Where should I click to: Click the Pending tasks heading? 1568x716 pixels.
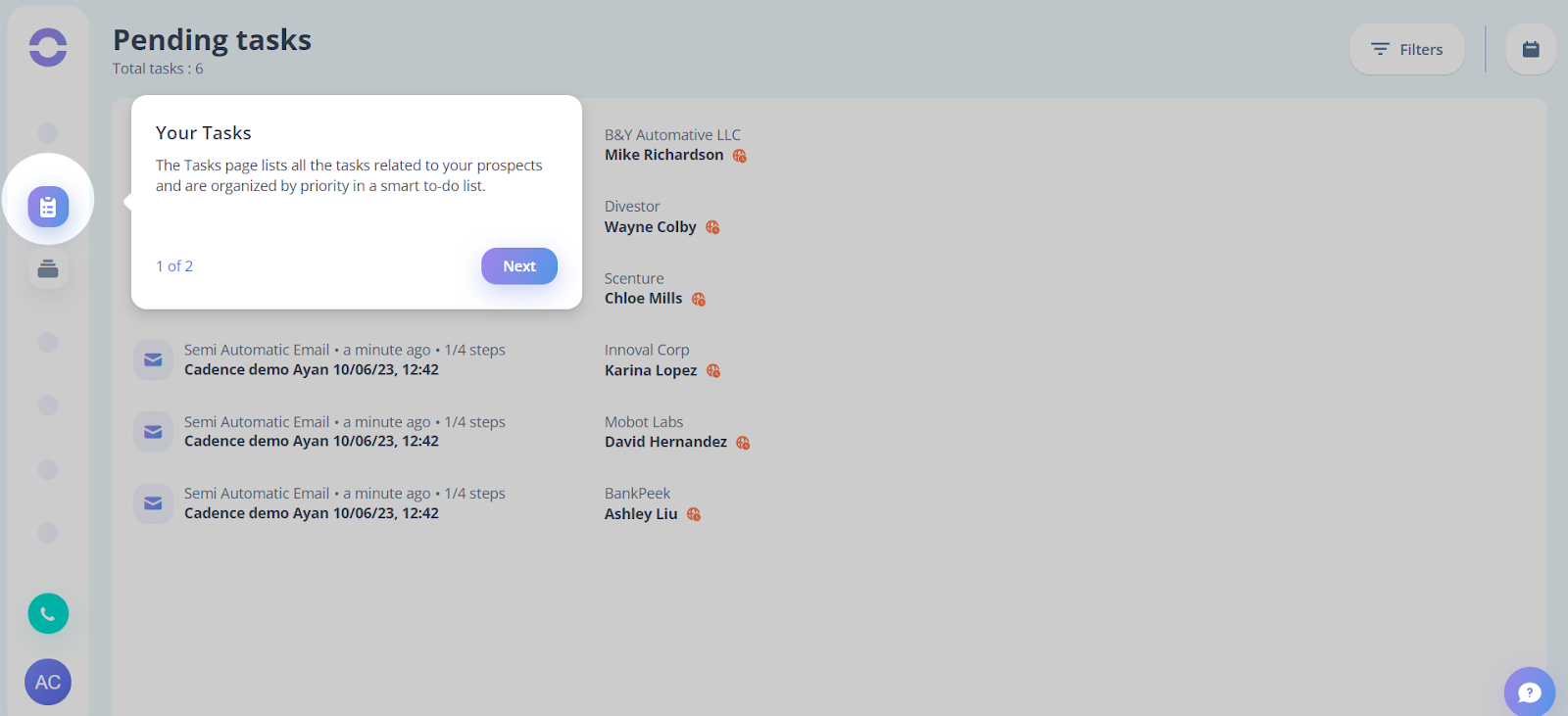tap(212, 40)
